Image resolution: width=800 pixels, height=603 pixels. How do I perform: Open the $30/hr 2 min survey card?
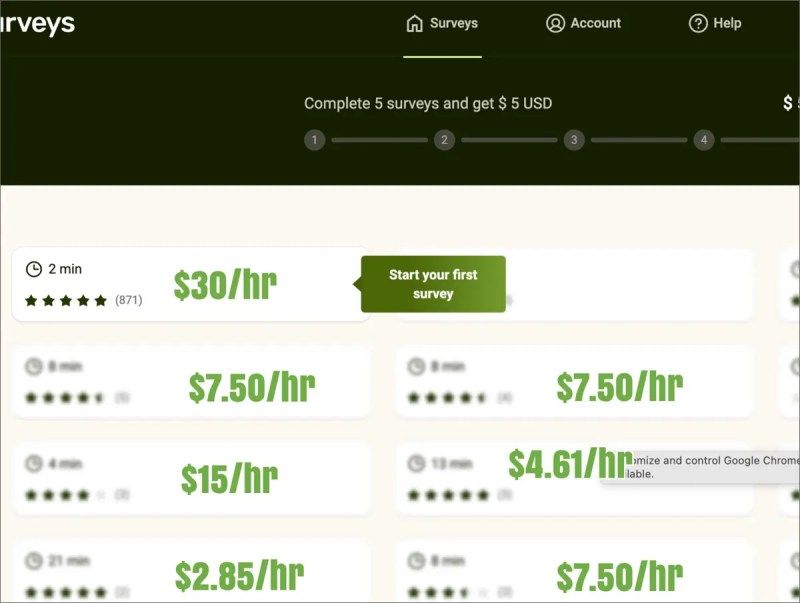tap(191, 284)
